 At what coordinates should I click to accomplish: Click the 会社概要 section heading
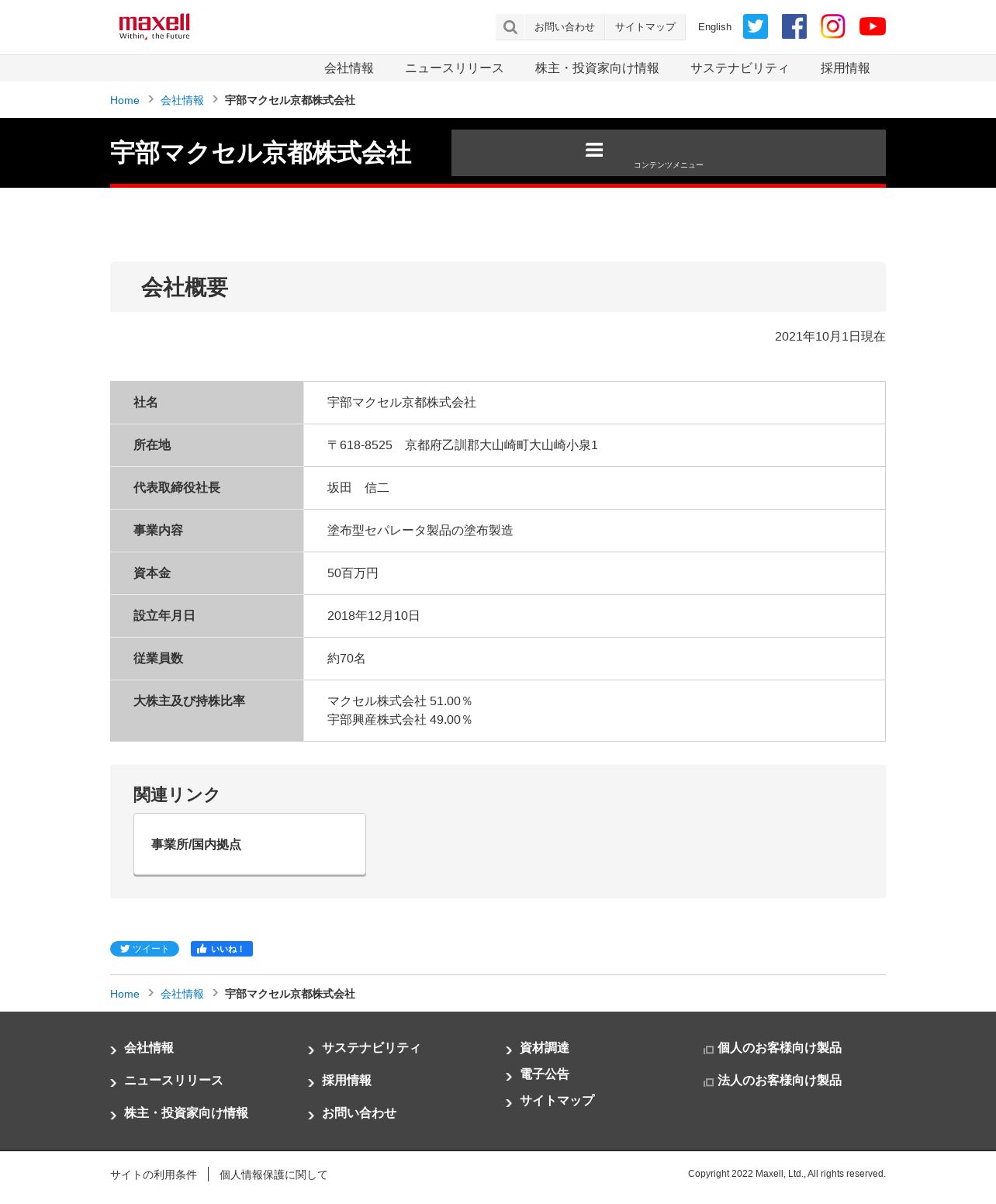tap(185, 288)
